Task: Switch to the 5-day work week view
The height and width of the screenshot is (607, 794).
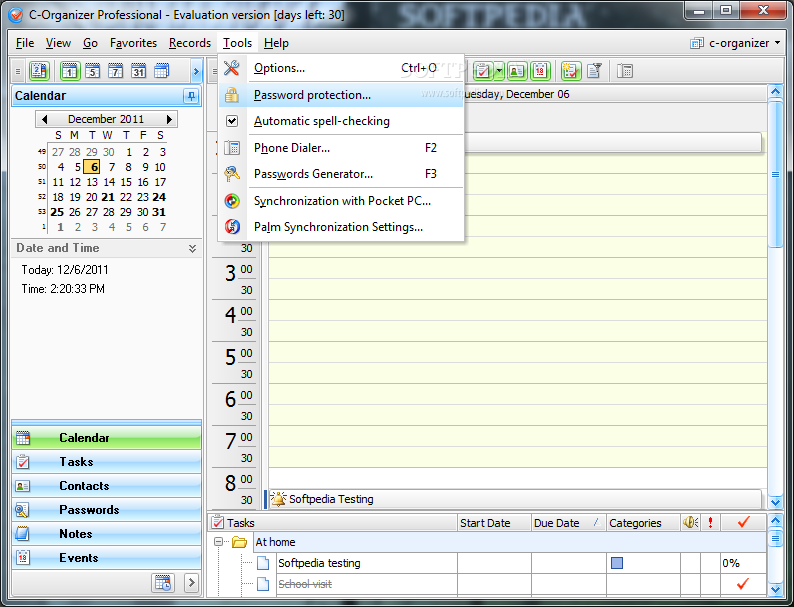Action: tap(93, 71)
